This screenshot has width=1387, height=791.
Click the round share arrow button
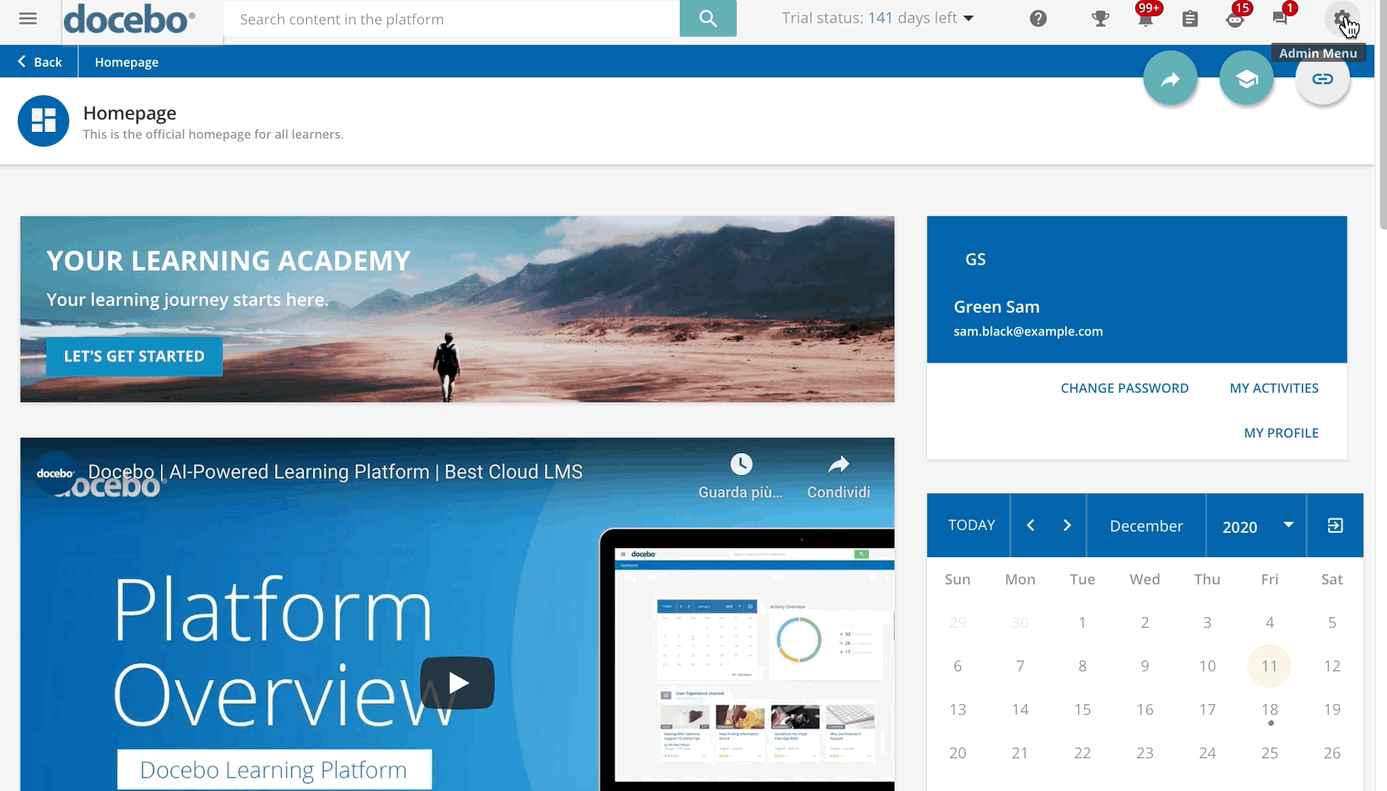pos(1170,79)
